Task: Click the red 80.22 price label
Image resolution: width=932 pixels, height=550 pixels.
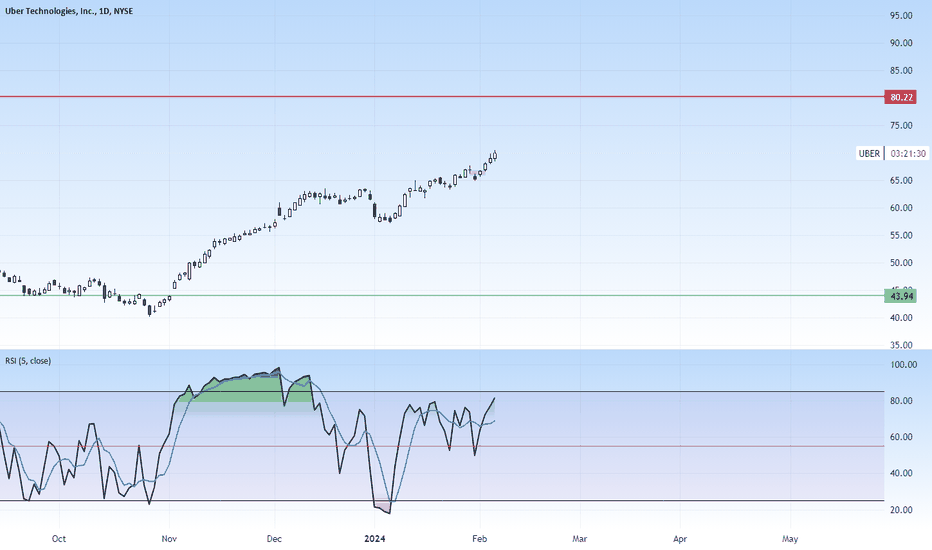Action: (900, 97)
